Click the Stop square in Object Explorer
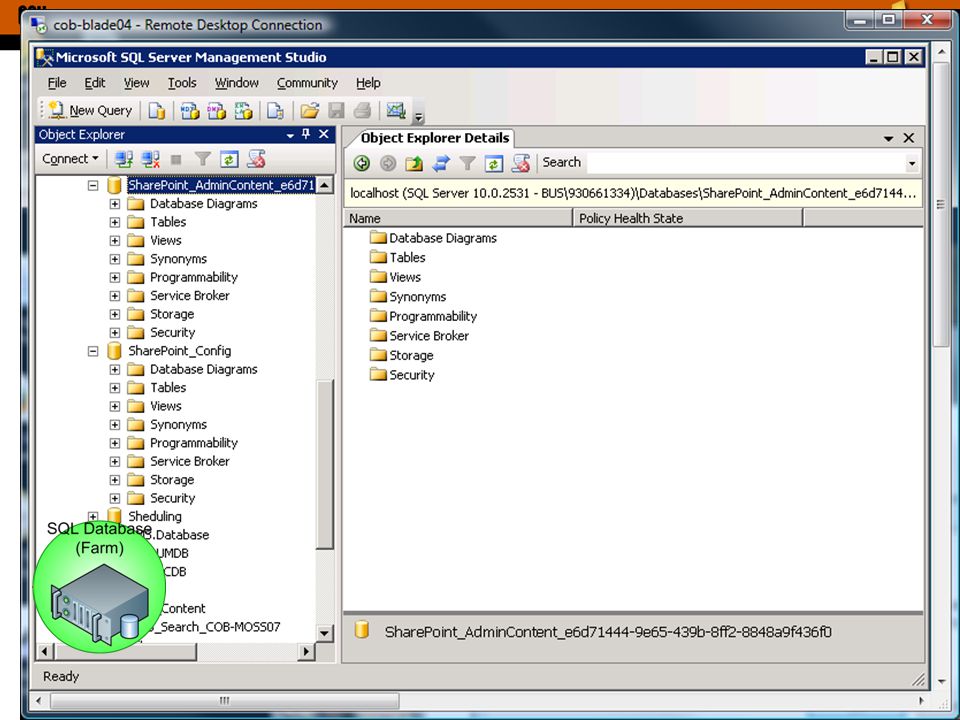960x720 pixels. click(176, 160)
